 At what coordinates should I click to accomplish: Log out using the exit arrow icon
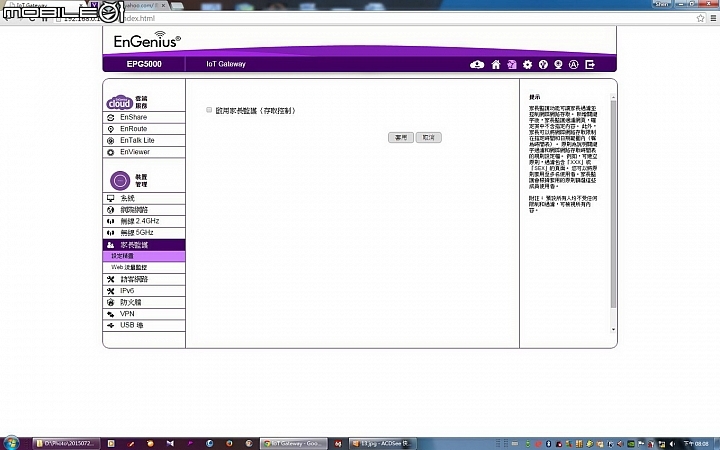(590, 65)
